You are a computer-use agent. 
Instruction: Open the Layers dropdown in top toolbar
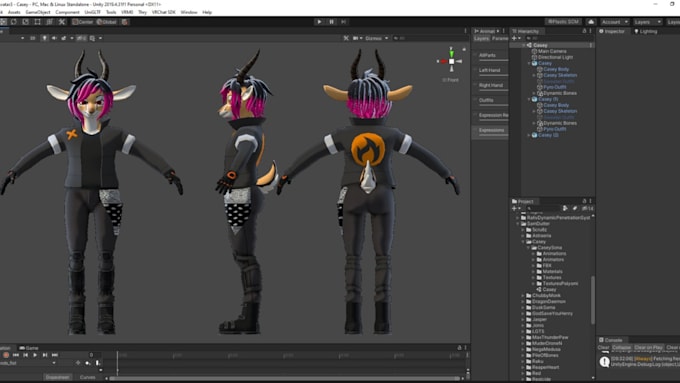click(x=647, y=22)
